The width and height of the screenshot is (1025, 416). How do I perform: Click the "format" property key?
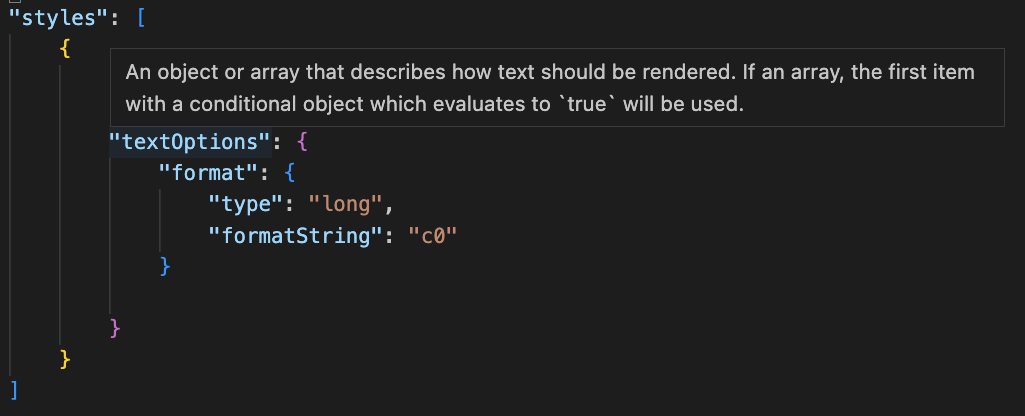(x=210, y=173)
